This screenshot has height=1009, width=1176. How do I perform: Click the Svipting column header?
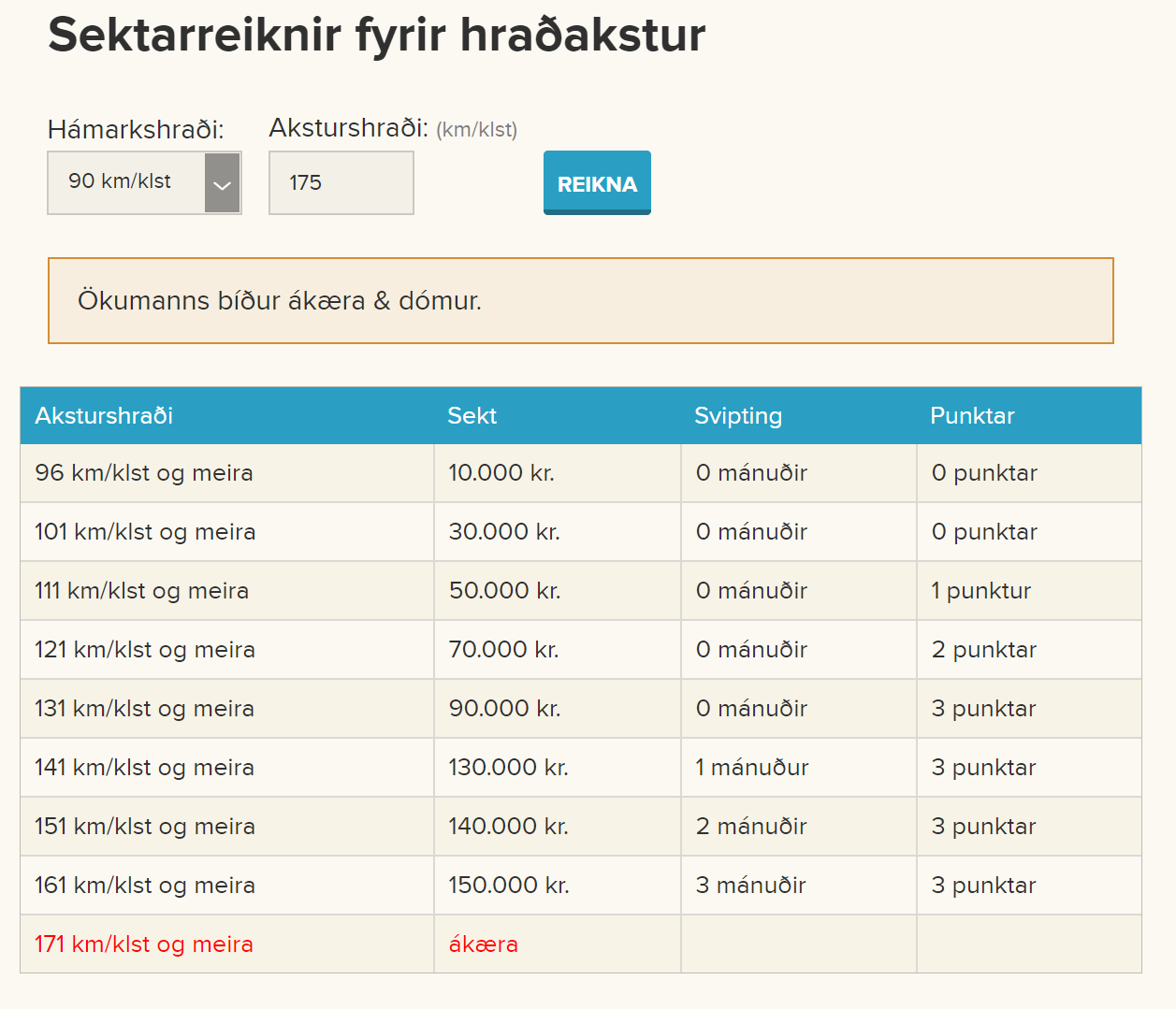coord(738,415)
